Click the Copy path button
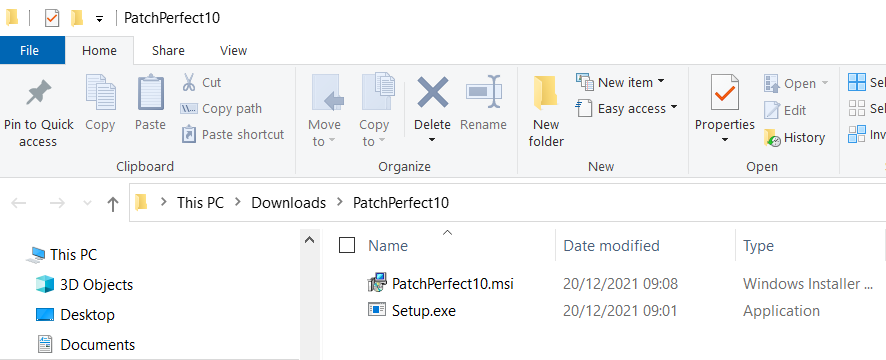886x360 pixels. click(x=221, y=109)
